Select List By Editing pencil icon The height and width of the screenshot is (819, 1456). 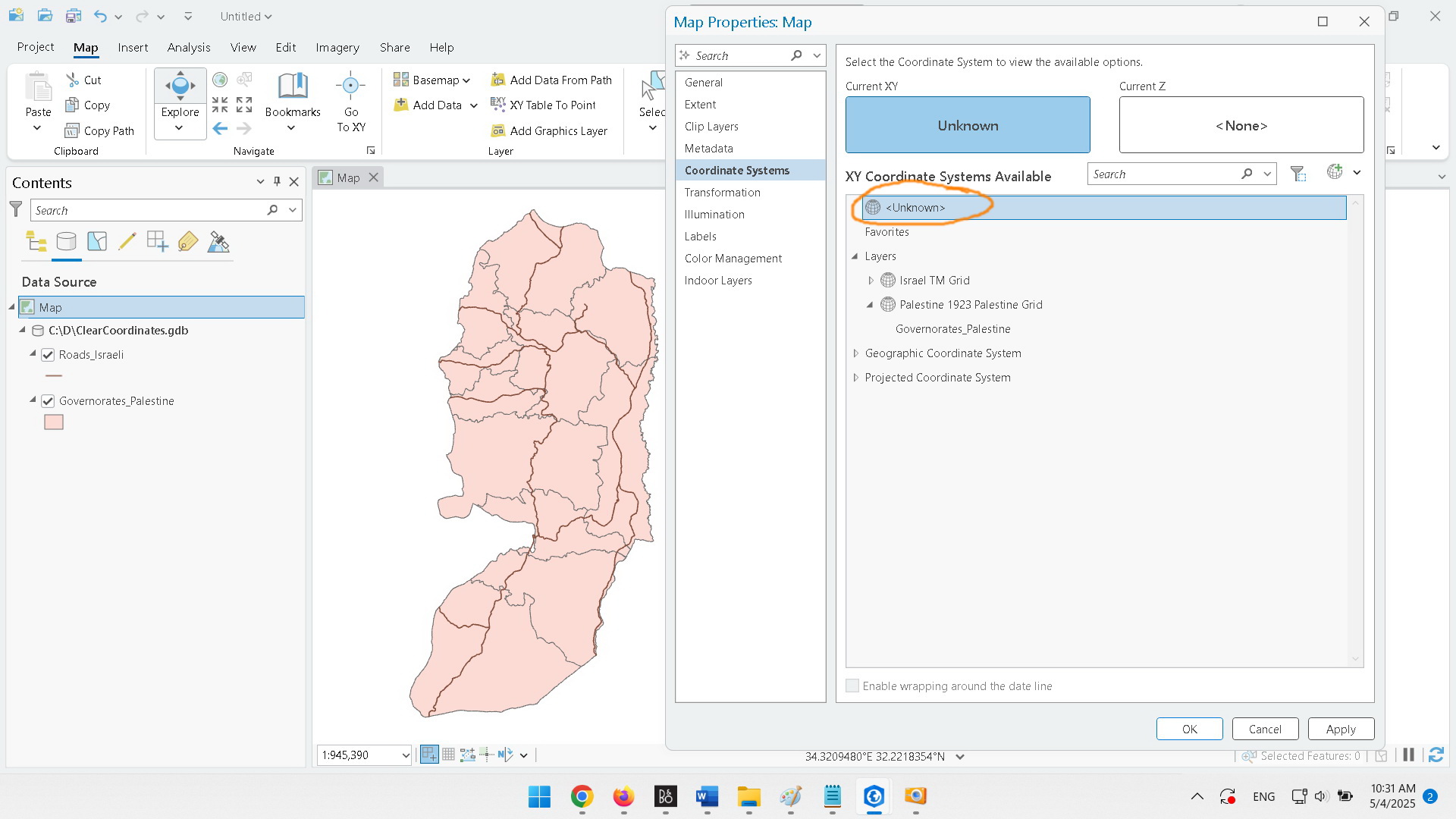click(127, 242)
